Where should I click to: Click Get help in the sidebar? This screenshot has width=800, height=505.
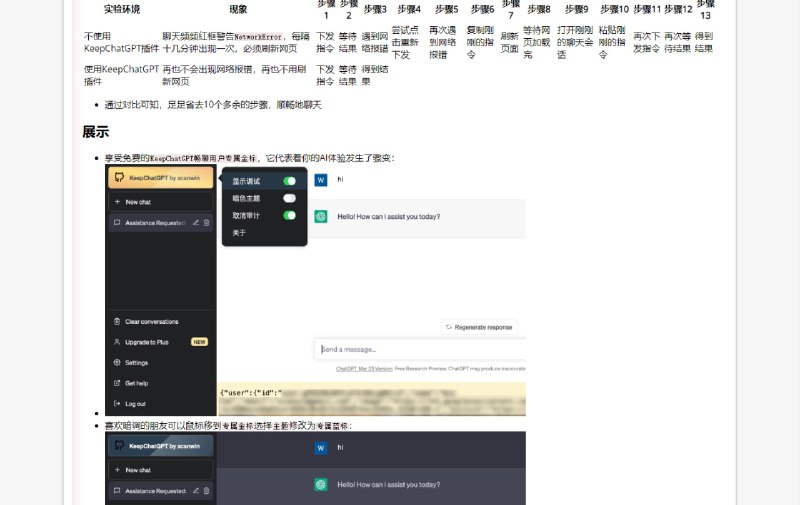click(x=136, y=383)
